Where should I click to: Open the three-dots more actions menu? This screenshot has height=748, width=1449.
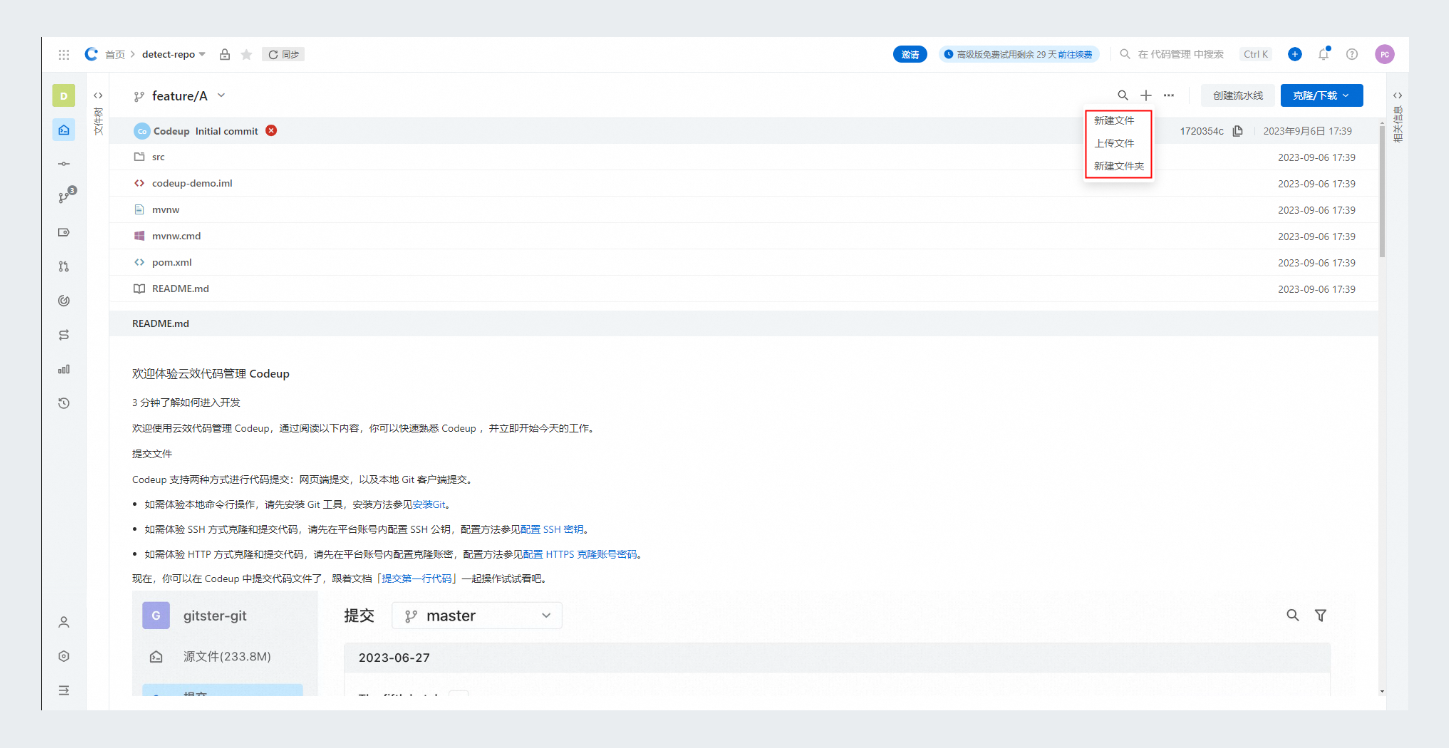pos(1169,96)
